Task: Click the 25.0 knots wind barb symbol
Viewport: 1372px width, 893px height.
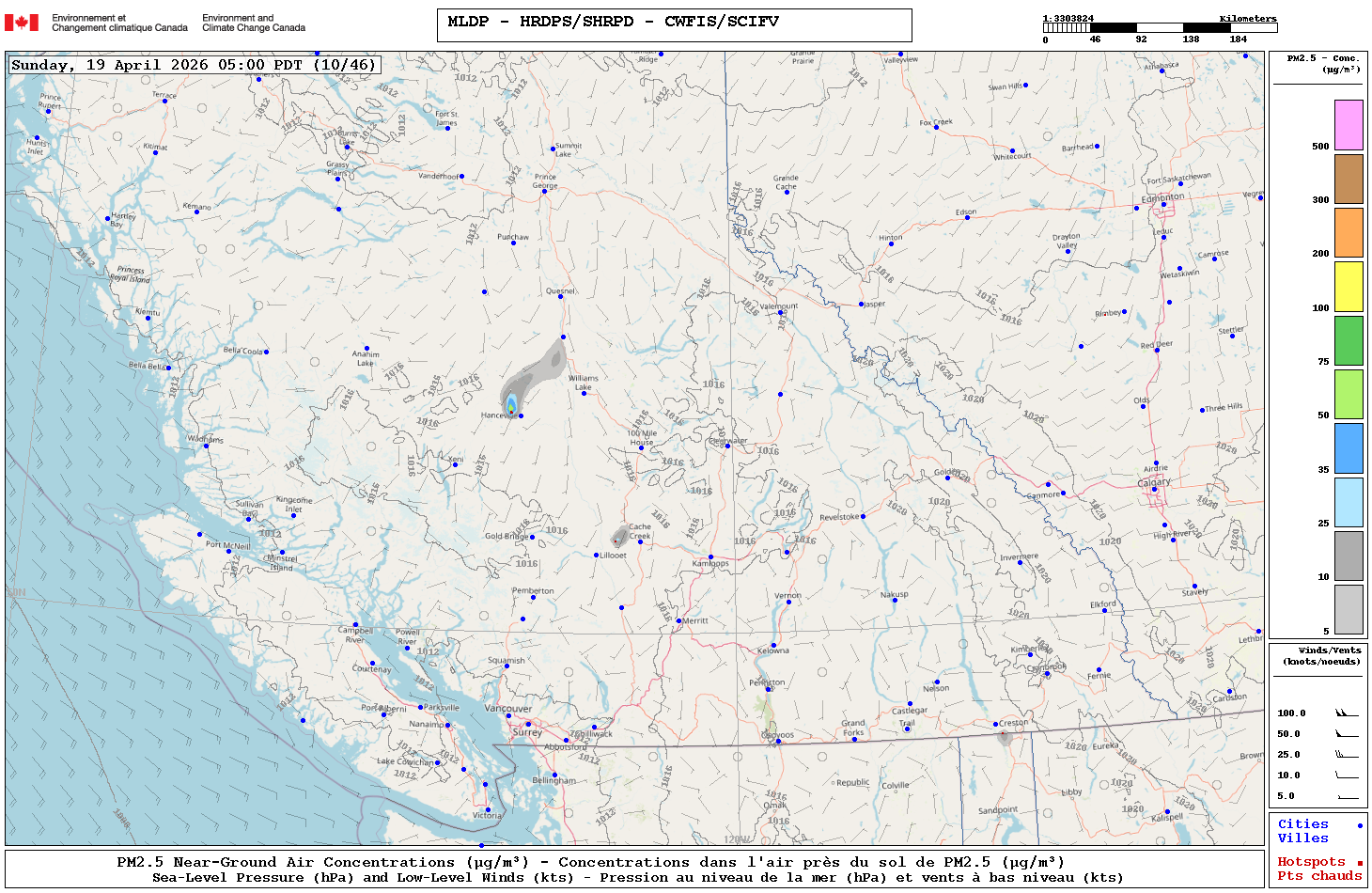Action: coord(1347,755)
